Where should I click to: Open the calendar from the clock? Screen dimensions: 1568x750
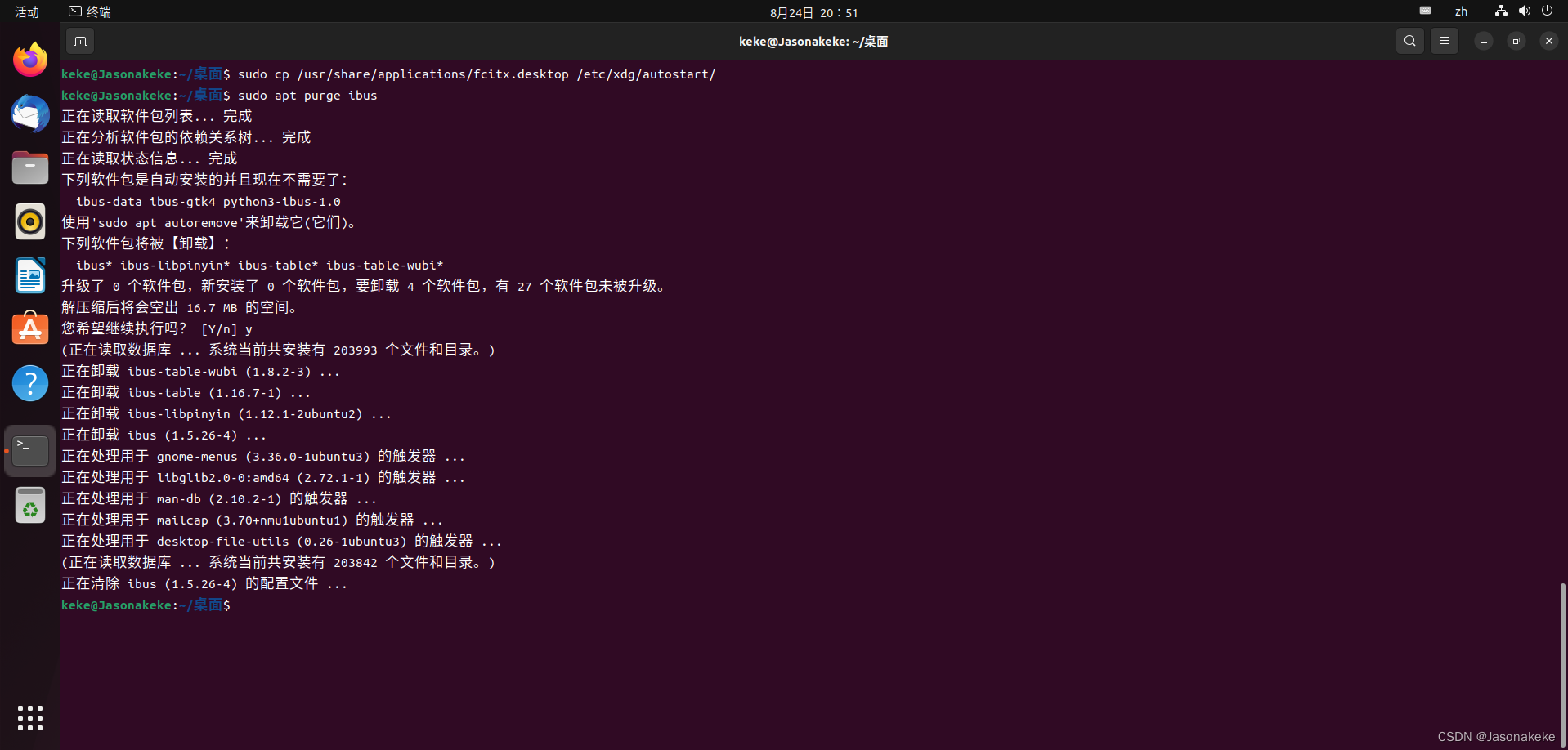[813, 12]
